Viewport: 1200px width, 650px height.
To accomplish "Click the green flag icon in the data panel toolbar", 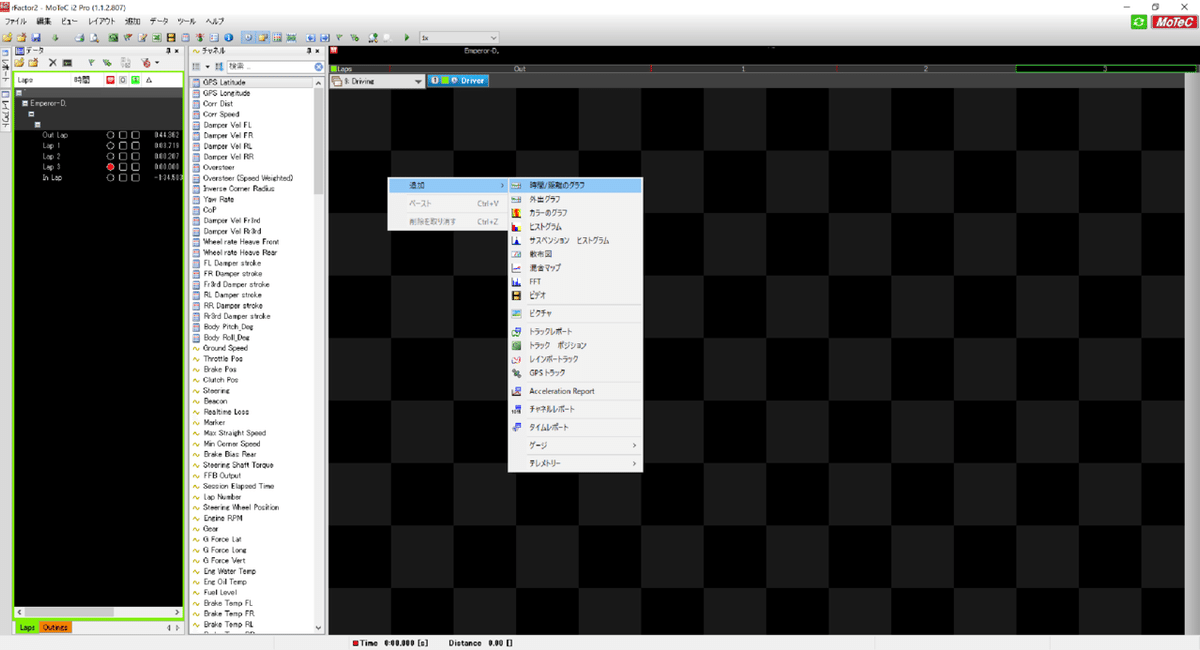I will pos(91,62).
